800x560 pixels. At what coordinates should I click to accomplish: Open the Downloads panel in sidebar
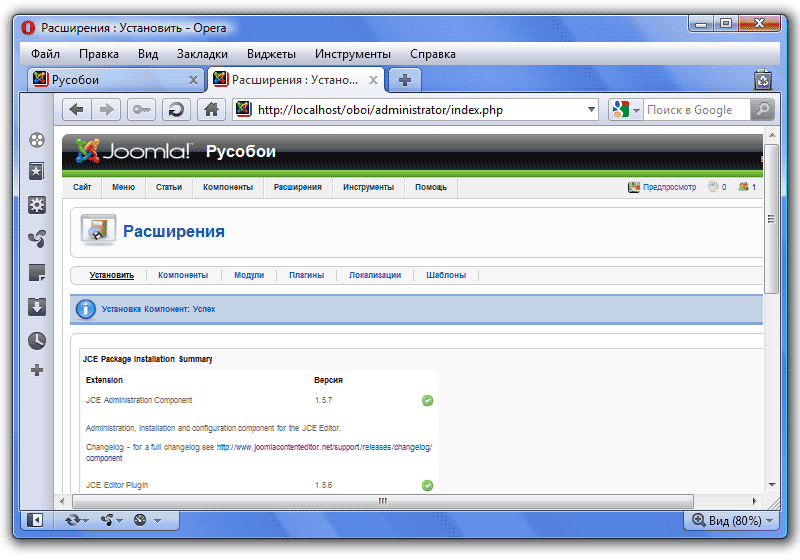tap(37, 306)
